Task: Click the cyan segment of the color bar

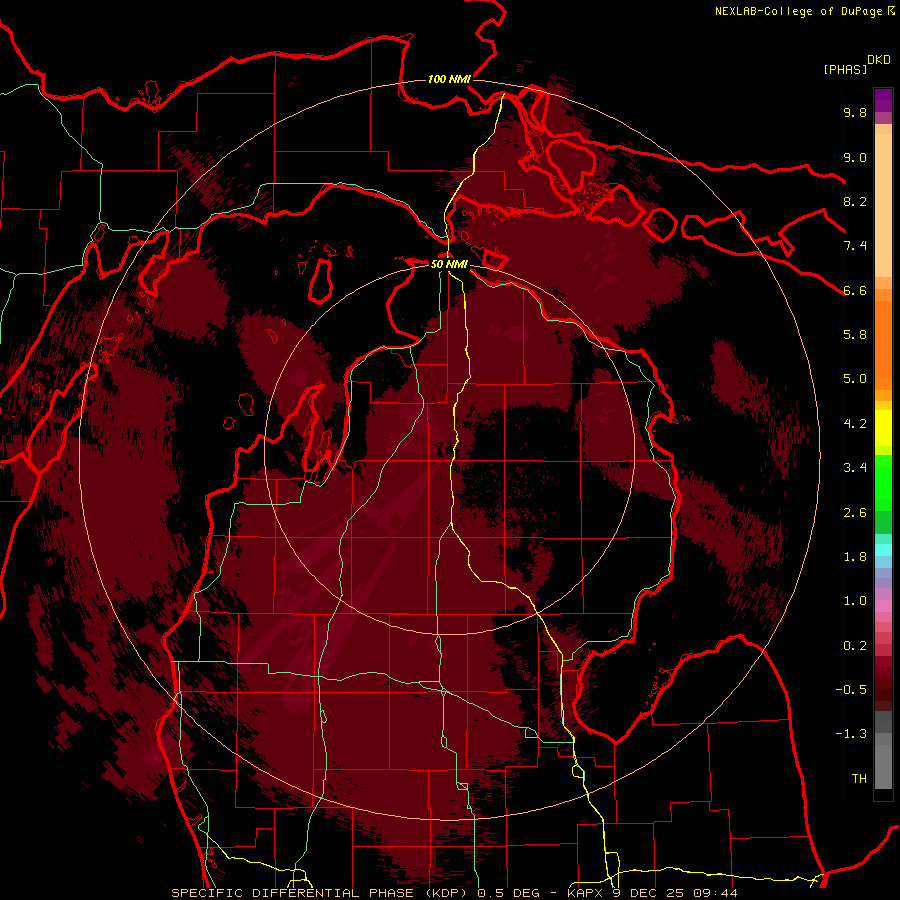Action: [x=883, y=549]
